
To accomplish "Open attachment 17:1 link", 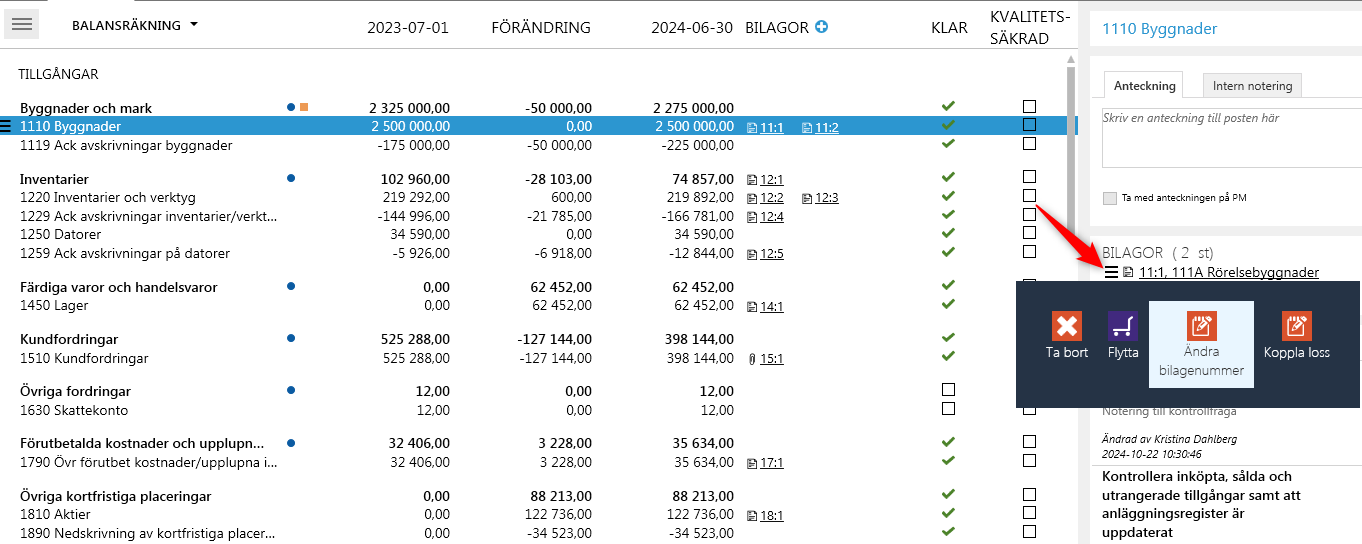I will pyautogui.click(x=765, y=463).
